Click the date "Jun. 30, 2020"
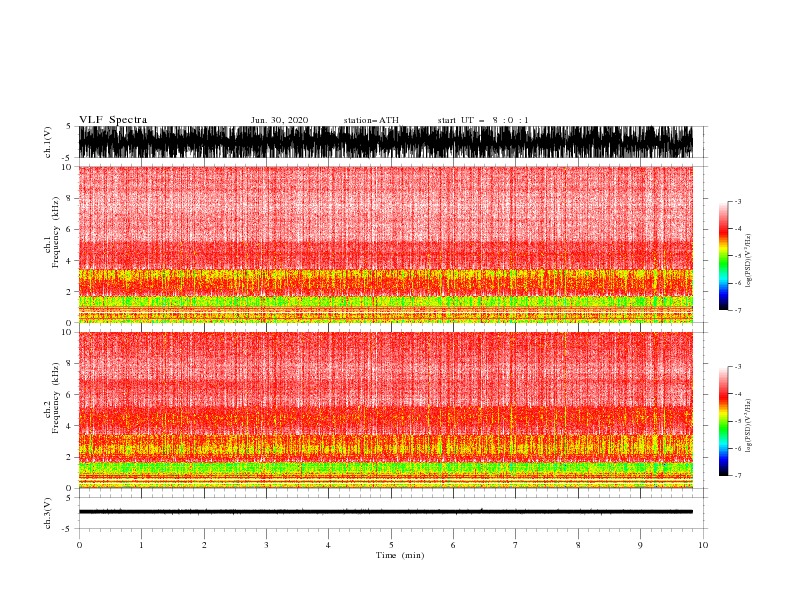Screen dimensions: 792x612 point(279,120)
